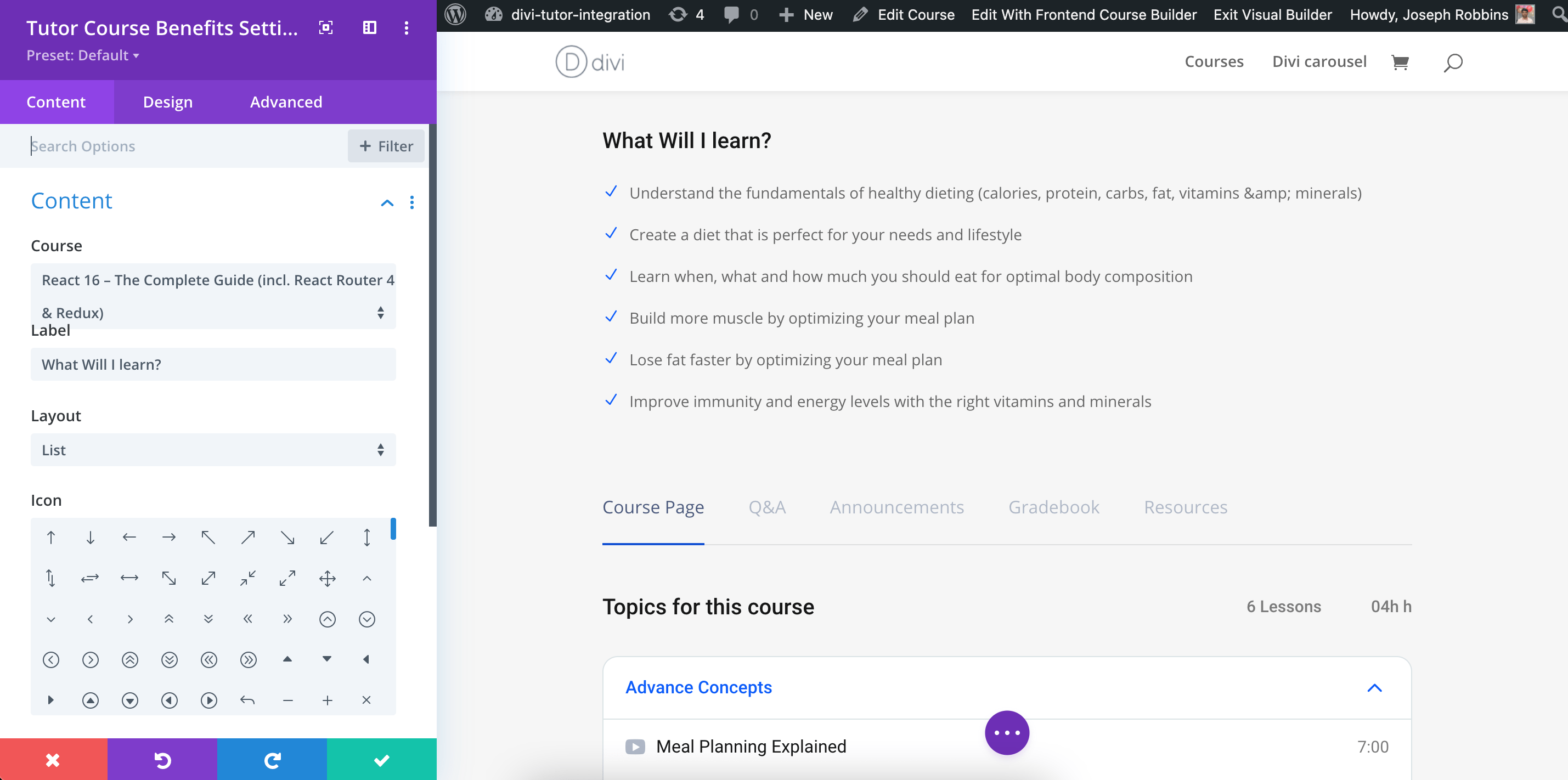Screen dimensions: 1568x780
Task: Click the Filter button
Action: (385, 146)
